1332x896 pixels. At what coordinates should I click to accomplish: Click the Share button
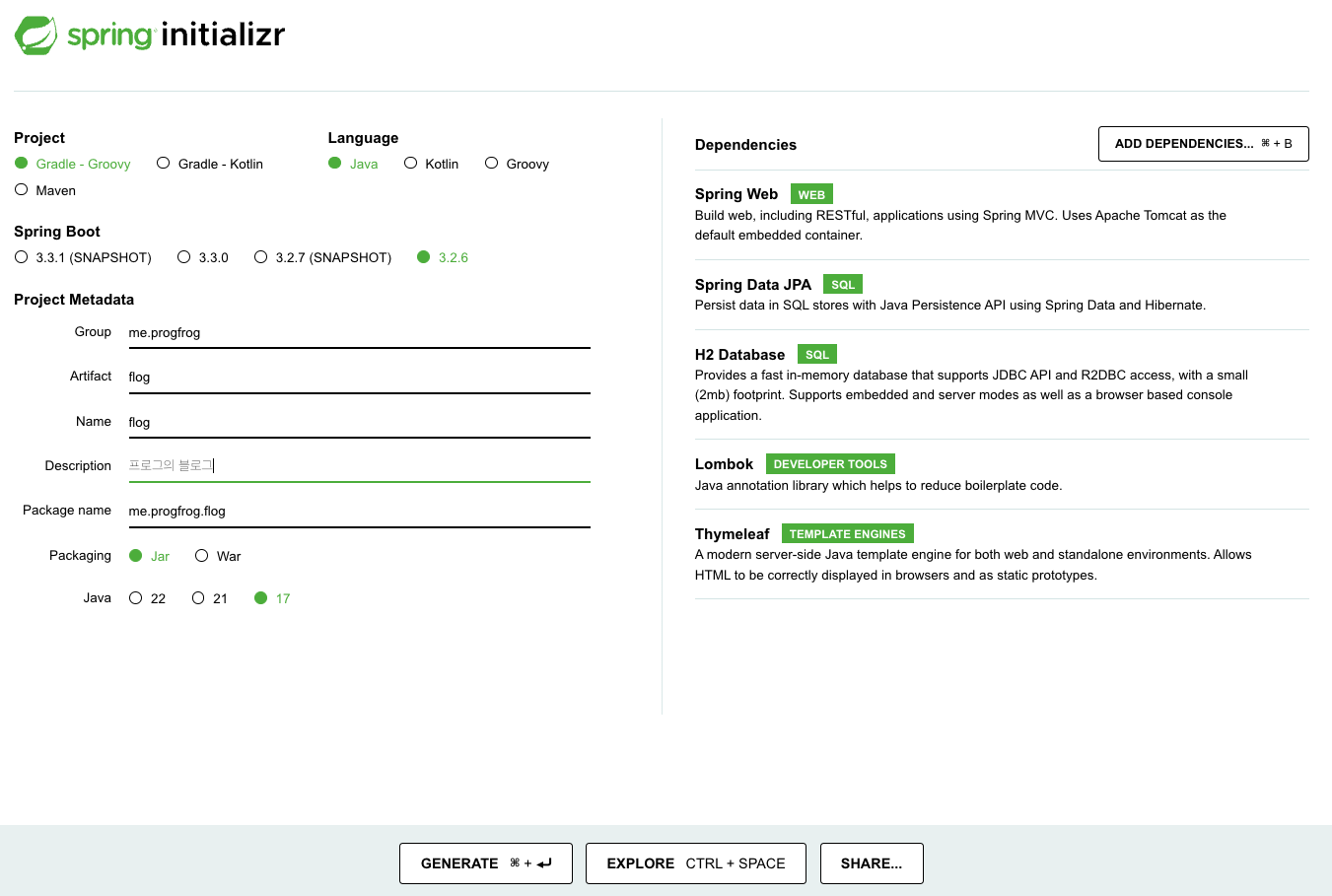pyautogui.click(x=872, y=863)
